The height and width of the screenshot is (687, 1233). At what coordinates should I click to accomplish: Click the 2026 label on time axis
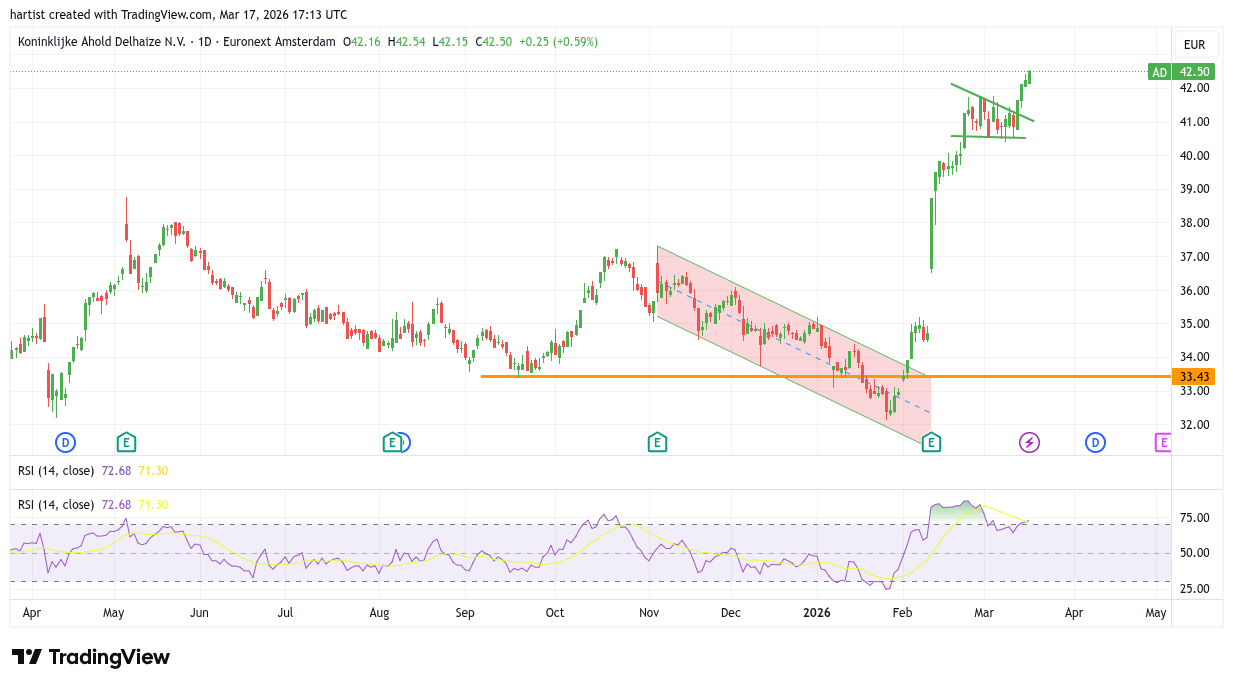817,612
